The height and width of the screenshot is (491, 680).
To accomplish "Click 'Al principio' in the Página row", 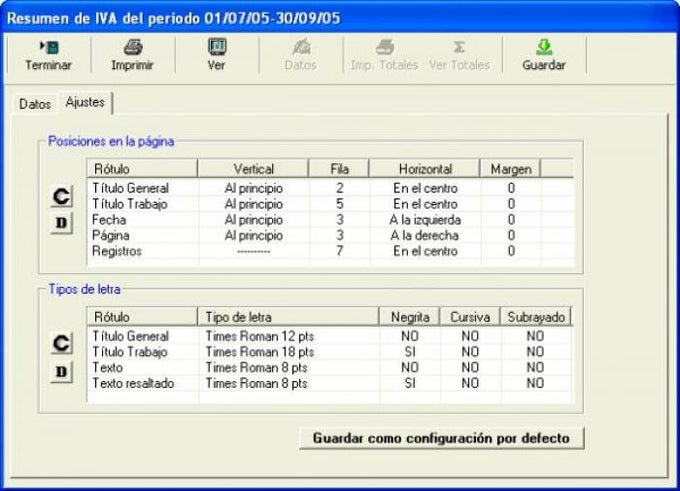I will pos(254,236).
